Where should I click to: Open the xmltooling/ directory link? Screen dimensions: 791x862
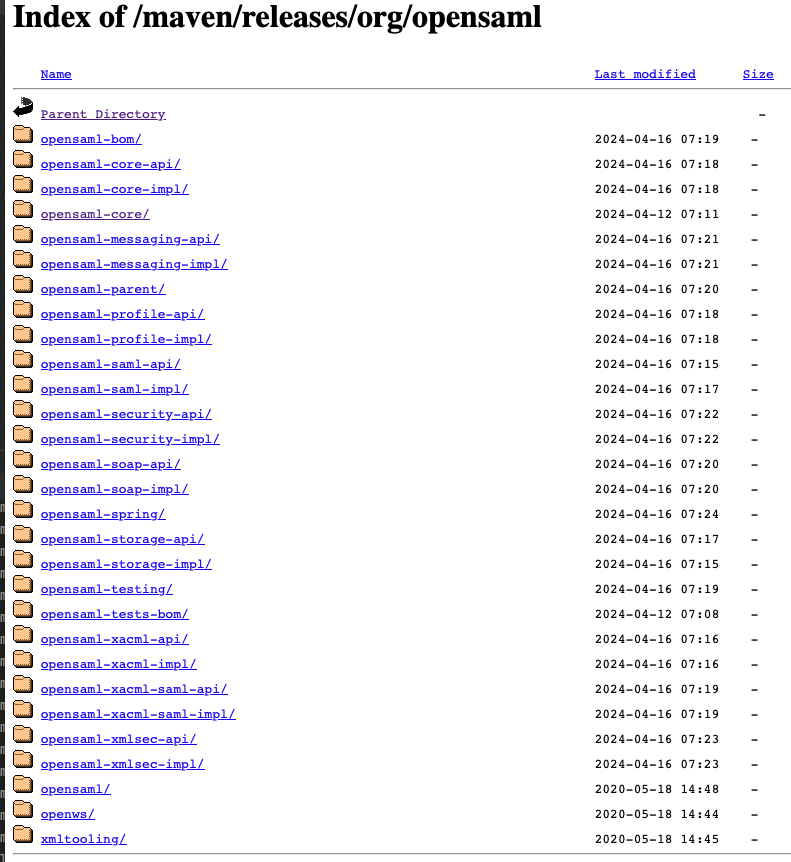click(x=84, y=840)
